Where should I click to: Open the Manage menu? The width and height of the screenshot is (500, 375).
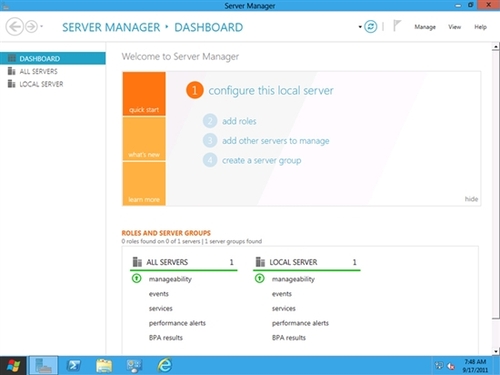tap(425, 27)
